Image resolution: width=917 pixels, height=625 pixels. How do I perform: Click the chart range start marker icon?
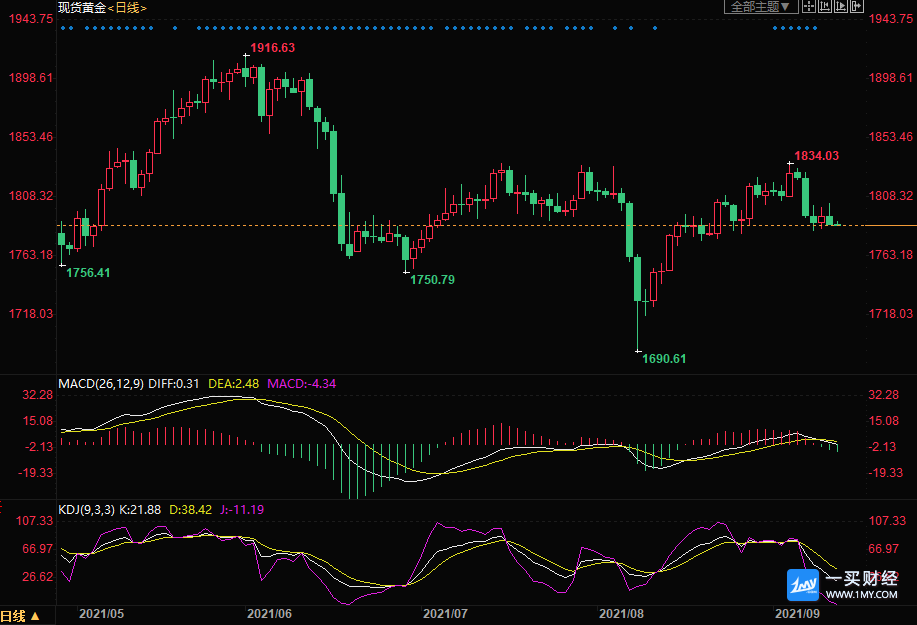coord(825,6)
